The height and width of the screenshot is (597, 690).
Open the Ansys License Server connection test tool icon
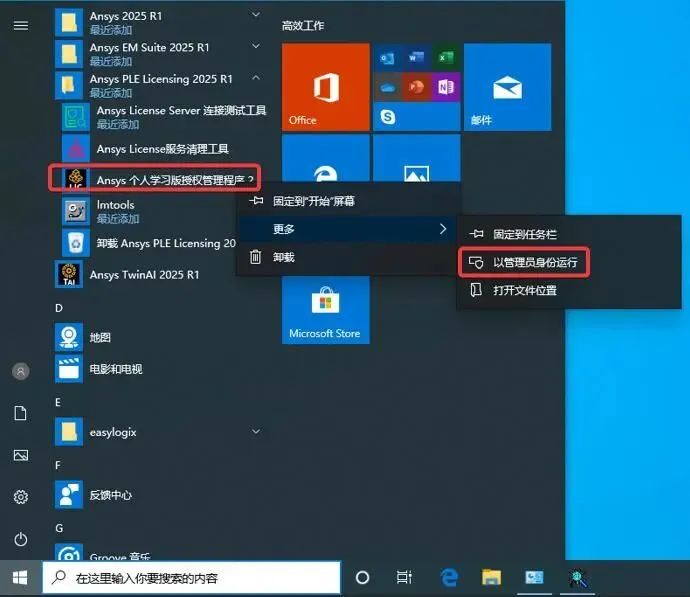coord(76,117)
